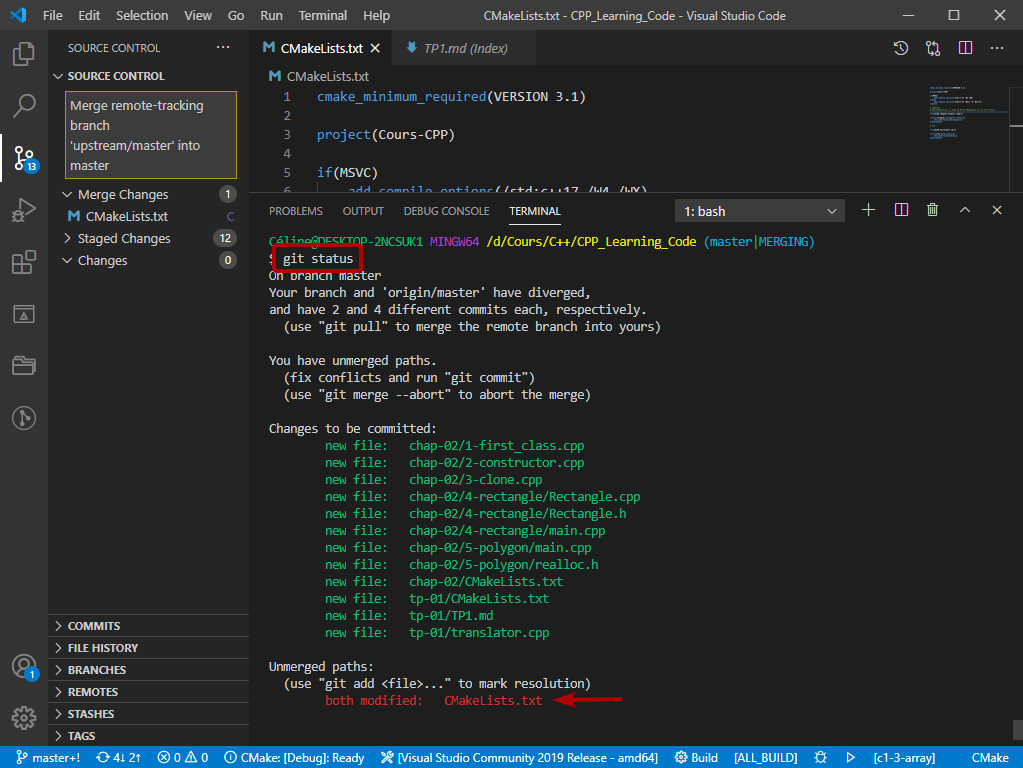Open the Accounts menu icon
This screenshot has width=1023, height=768.
point(25,667)
